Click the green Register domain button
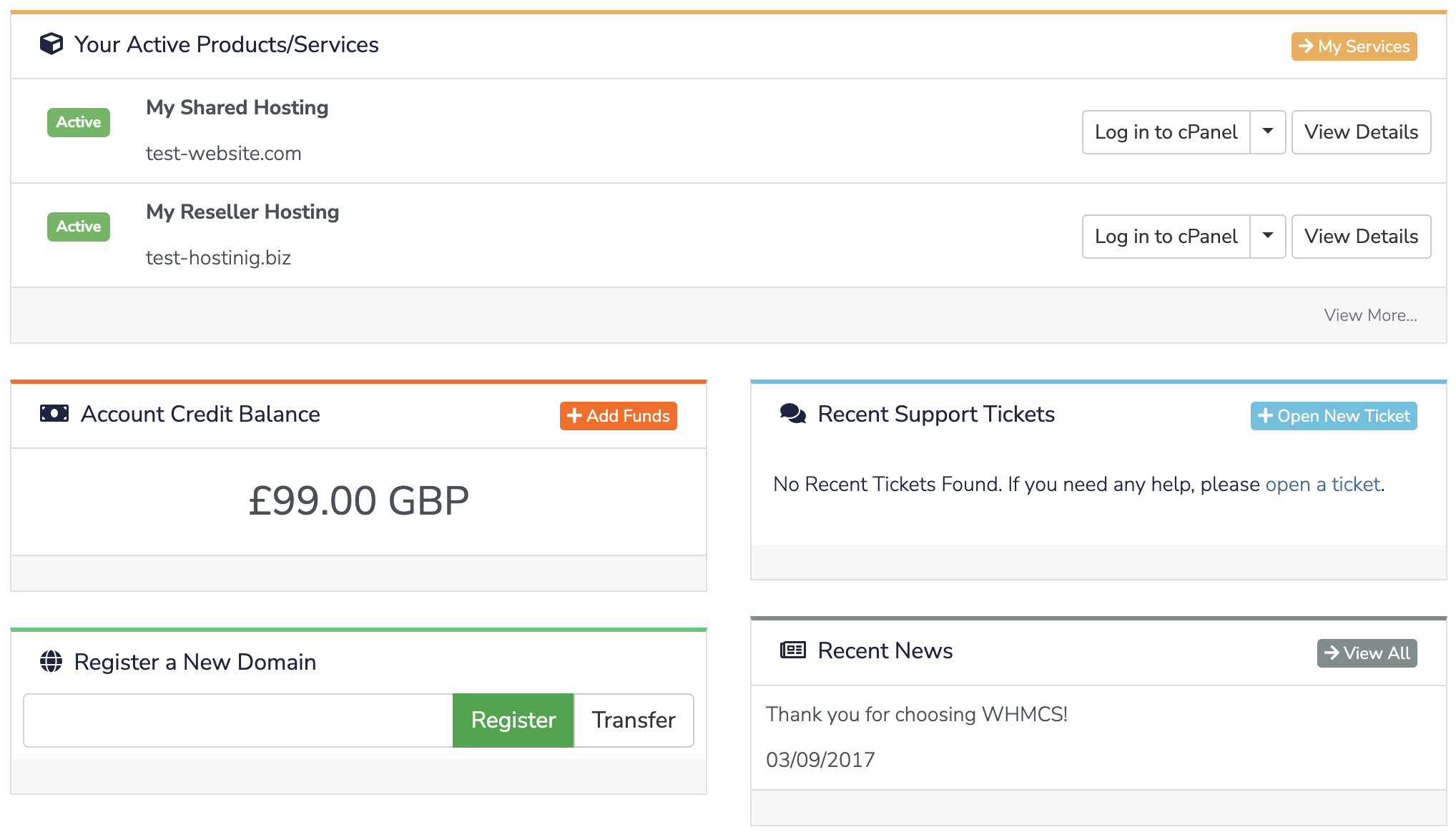The width and height of the screenshot is (1456, 832). pyautogui.click(x=513, y=720)
